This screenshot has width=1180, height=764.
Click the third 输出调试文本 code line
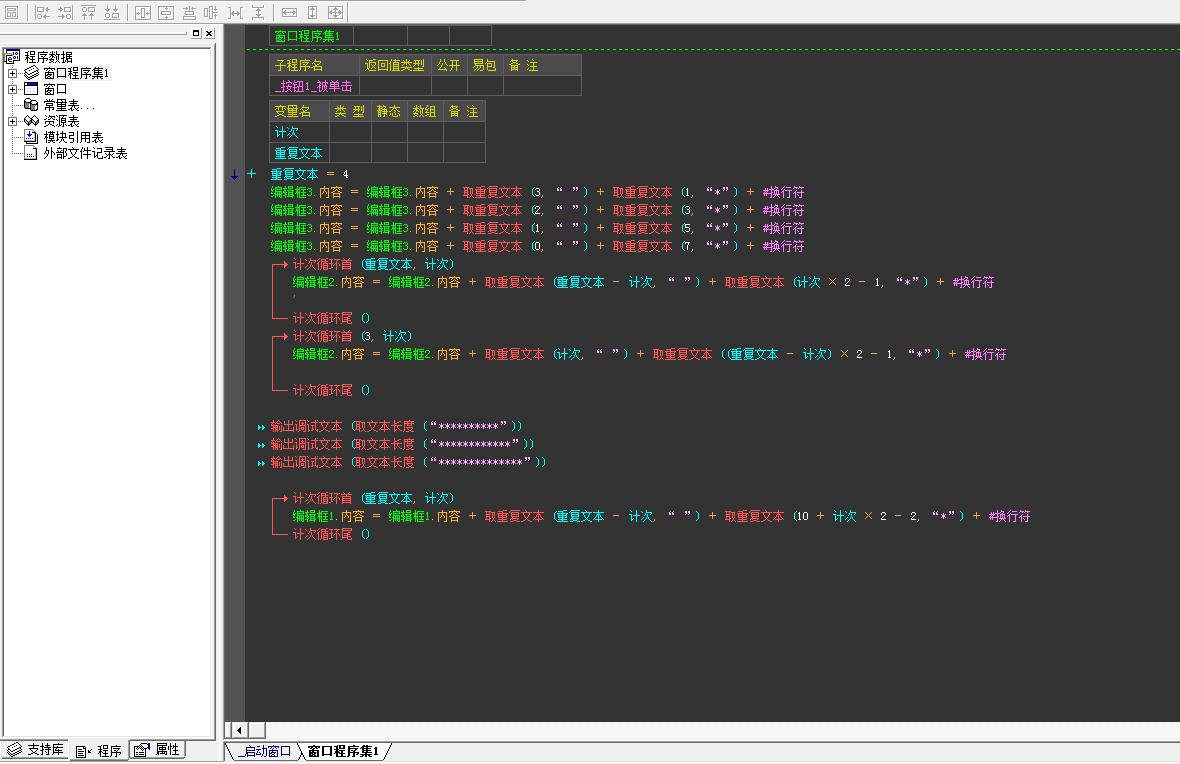pyautogui.click(x=408, y=463)
